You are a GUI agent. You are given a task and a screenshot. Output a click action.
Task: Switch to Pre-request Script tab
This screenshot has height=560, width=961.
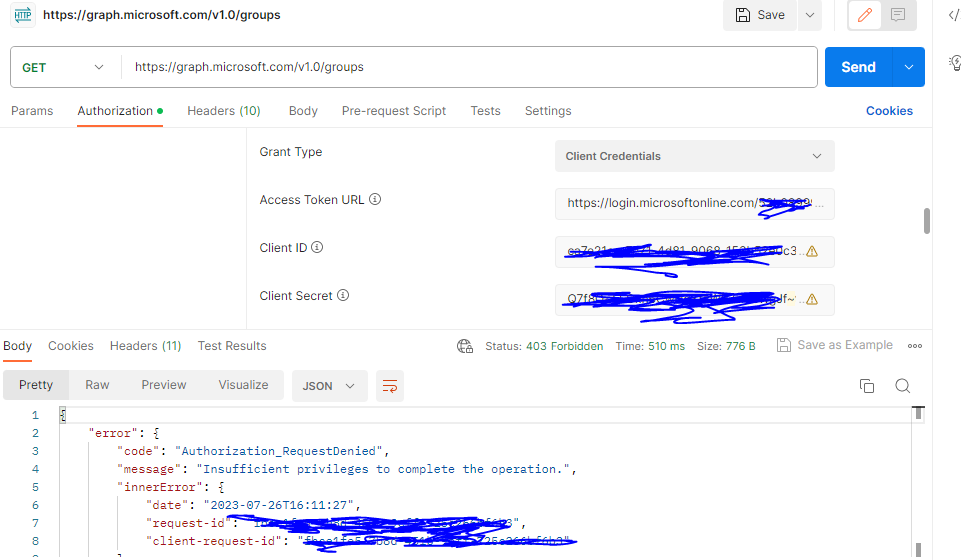click(393, 111)
